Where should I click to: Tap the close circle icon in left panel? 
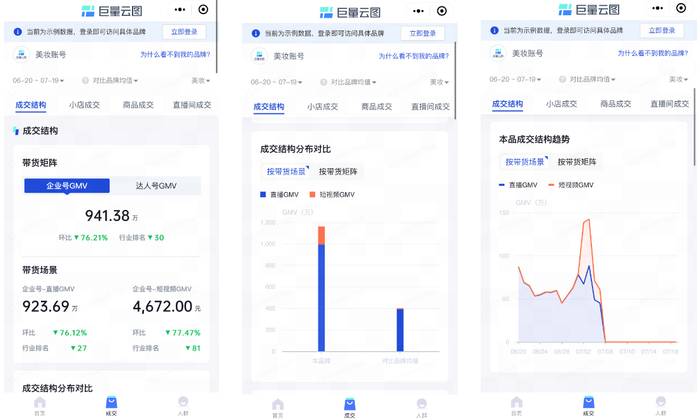[203, 9]
